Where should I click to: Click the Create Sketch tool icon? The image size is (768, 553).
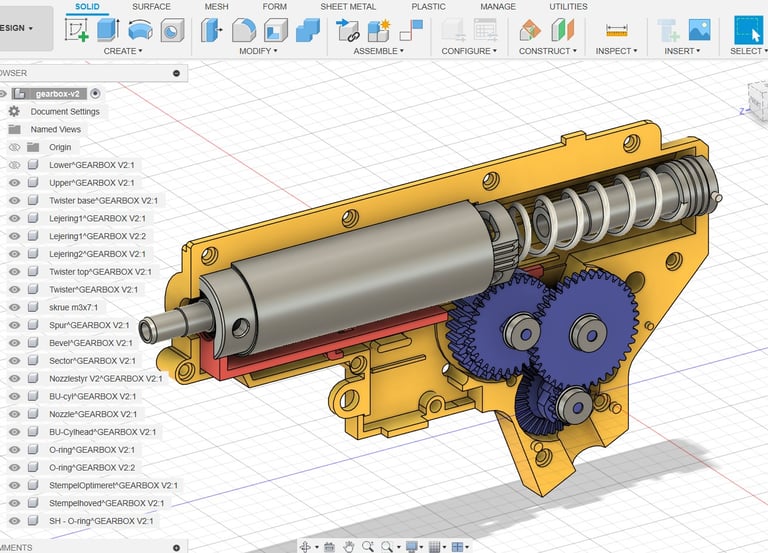click(77, 29)
